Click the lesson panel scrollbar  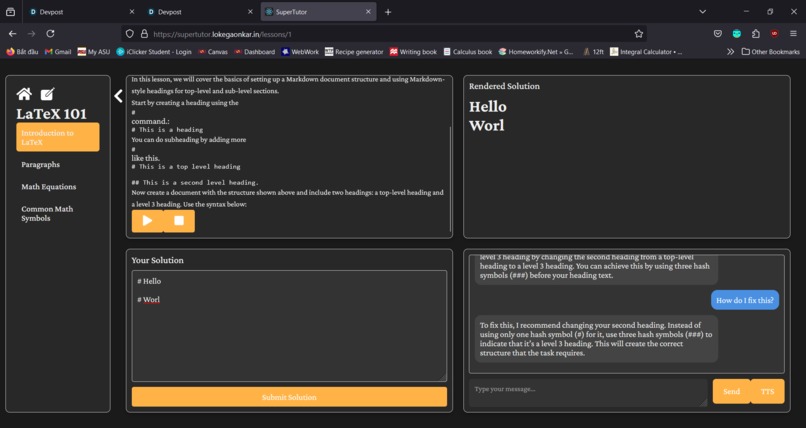[x=450, y=179]
